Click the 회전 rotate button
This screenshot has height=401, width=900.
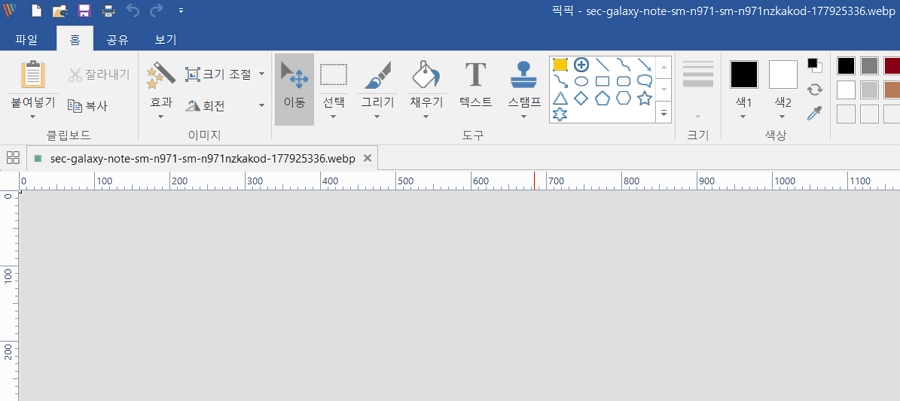[x=205, y=106]
